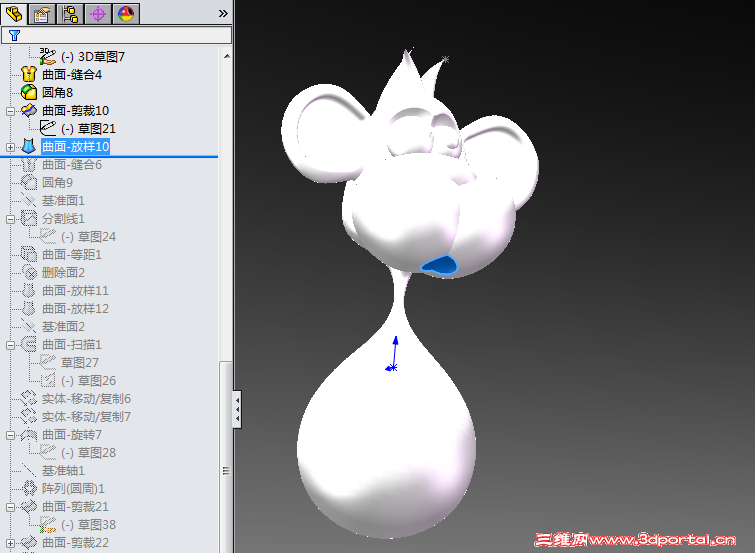This screenshot has width=755, height=553.
Task: Expand the 曲面-剪裁22 feature node
Action: [x=10, y=543]
